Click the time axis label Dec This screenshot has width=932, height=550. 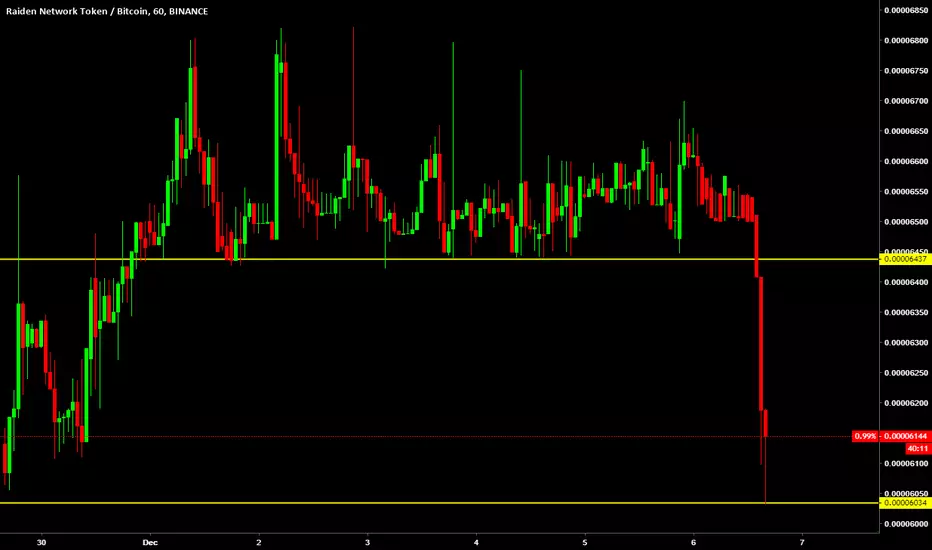[x=150, y=542]
